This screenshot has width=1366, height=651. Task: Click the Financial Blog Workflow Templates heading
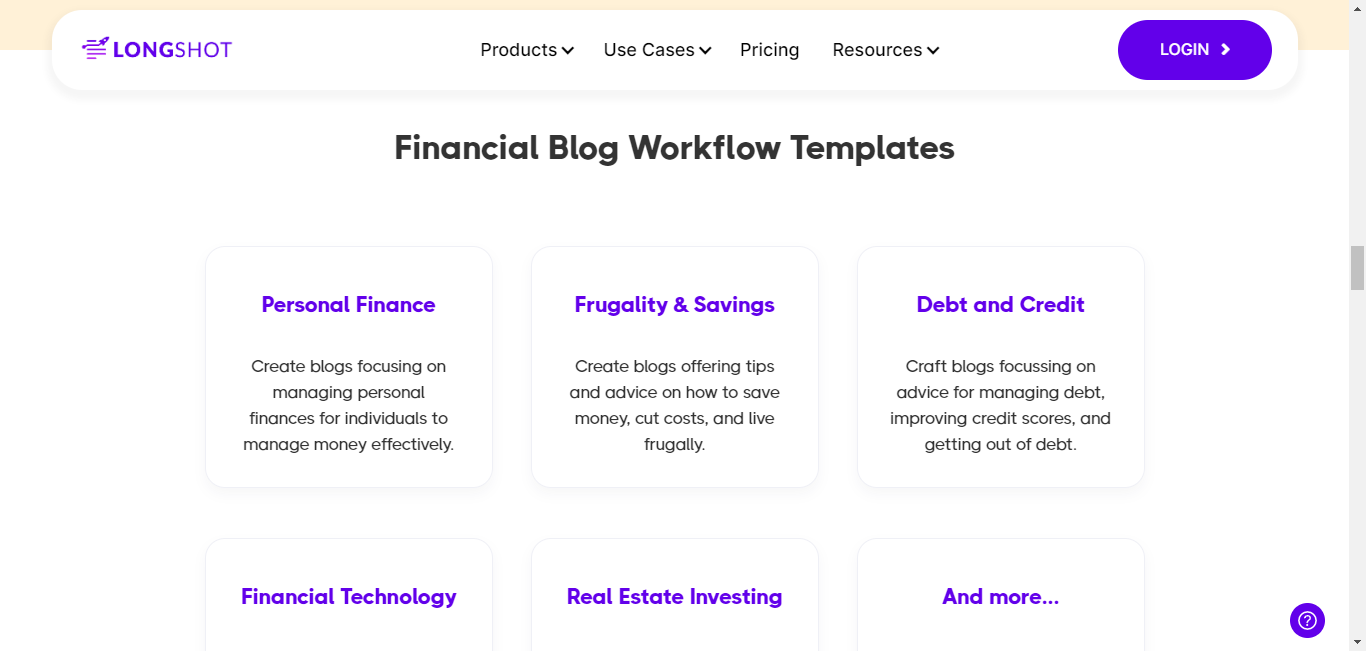pyautogui.click(x=675, y=148)
